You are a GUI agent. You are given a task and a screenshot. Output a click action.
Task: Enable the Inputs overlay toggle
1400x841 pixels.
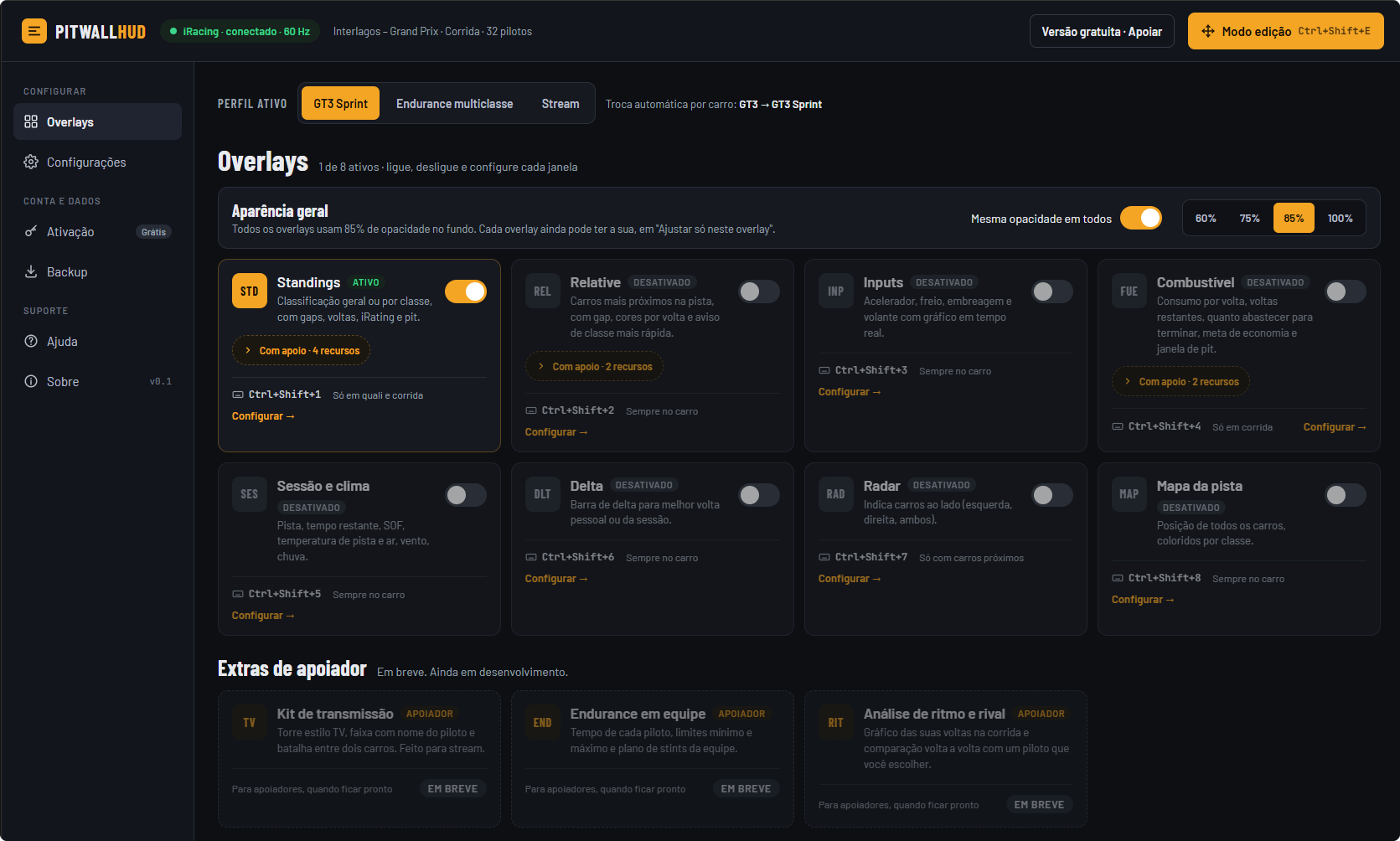[x=1052, y=292]
